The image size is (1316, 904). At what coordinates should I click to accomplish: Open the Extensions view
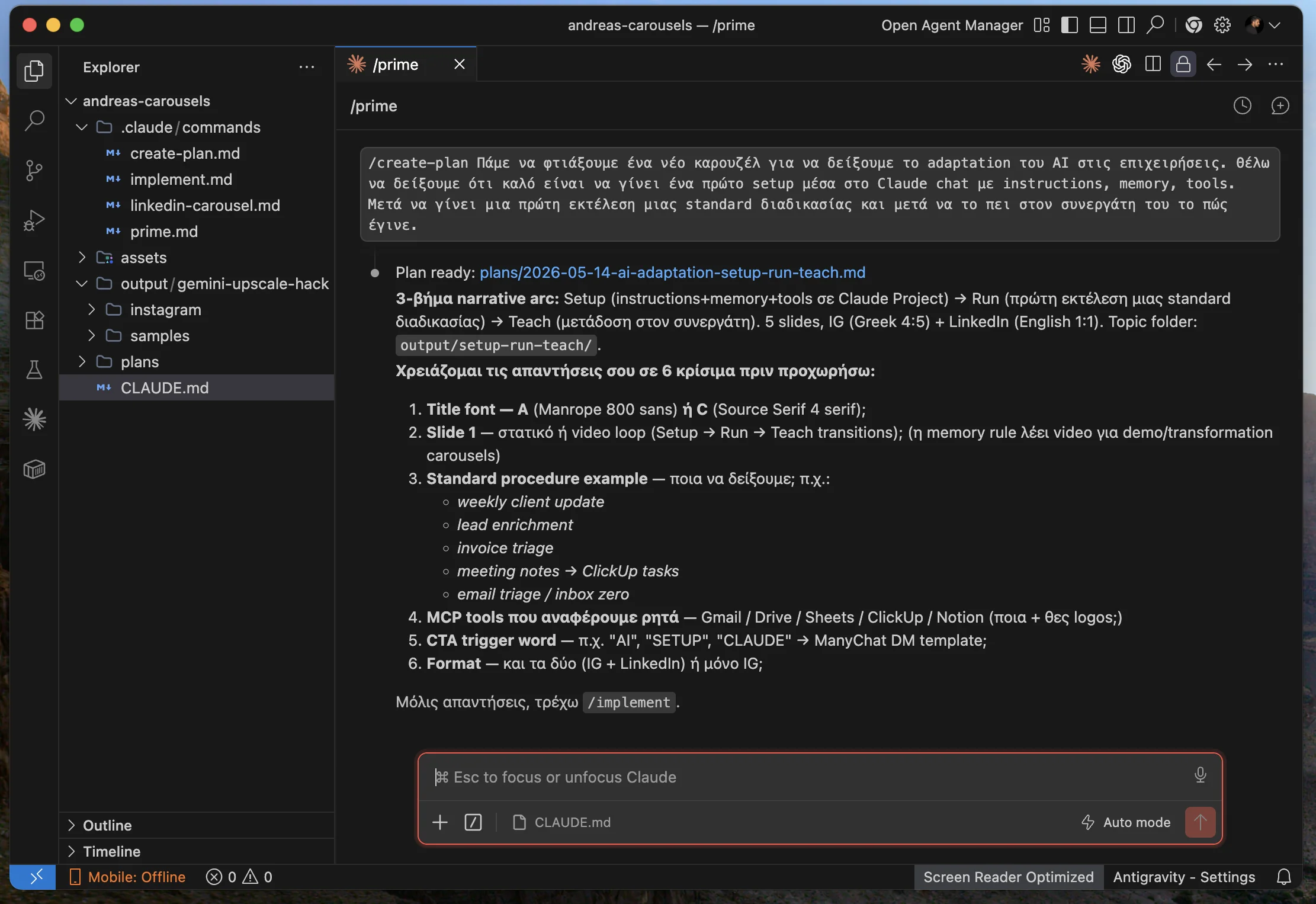[x=34, y=320]
